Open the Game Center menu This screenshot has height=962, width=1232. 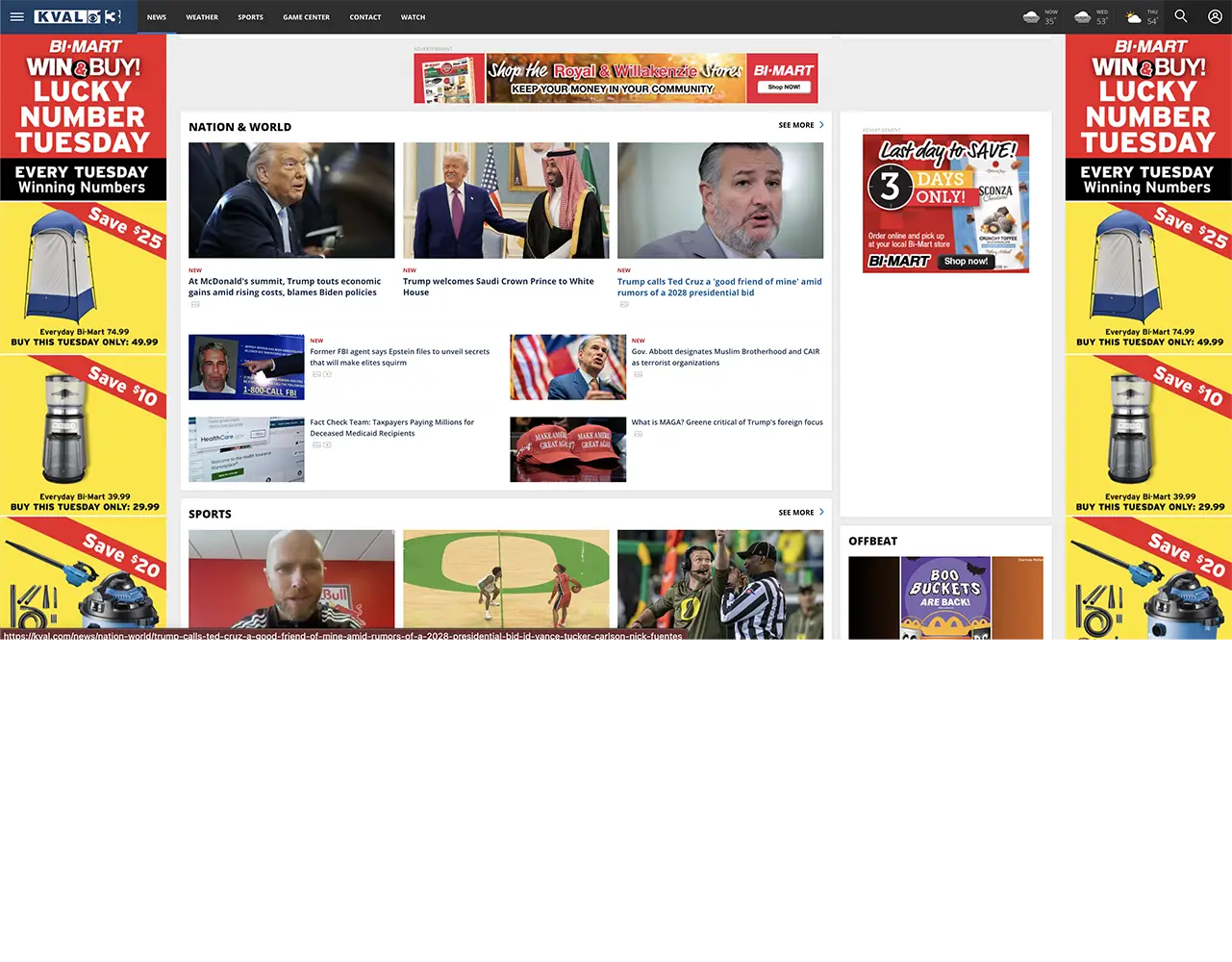[306, 17]
